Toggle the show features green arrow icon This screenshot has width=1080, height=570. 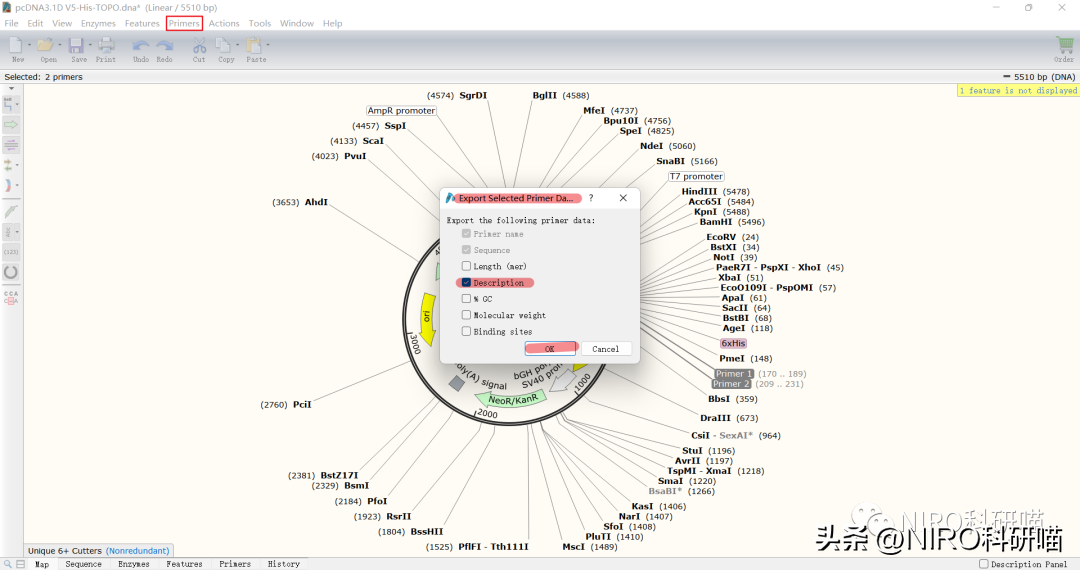pos(11,124)
